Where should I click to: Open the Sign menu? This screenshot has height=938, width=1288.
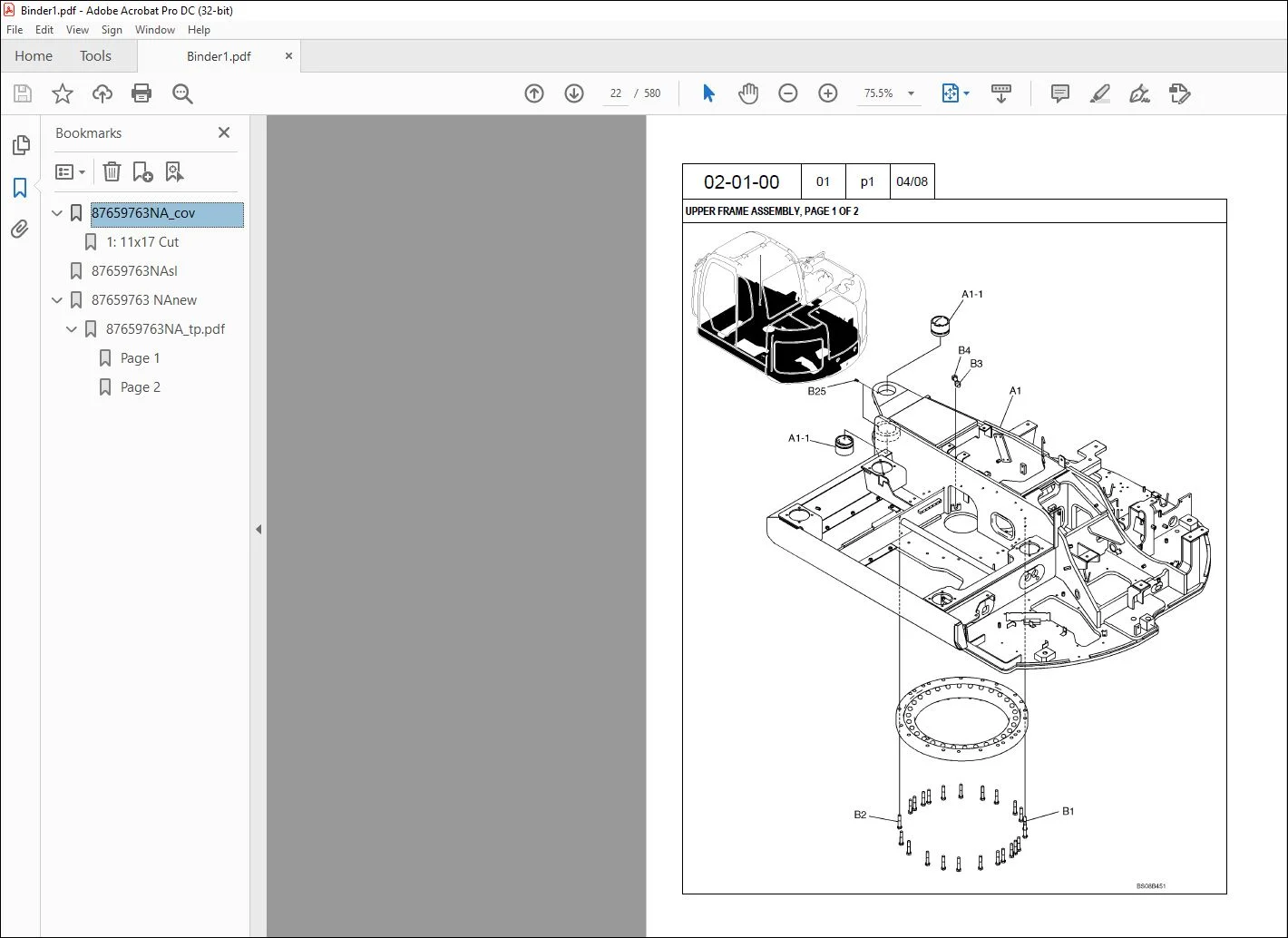coord(112,30)
